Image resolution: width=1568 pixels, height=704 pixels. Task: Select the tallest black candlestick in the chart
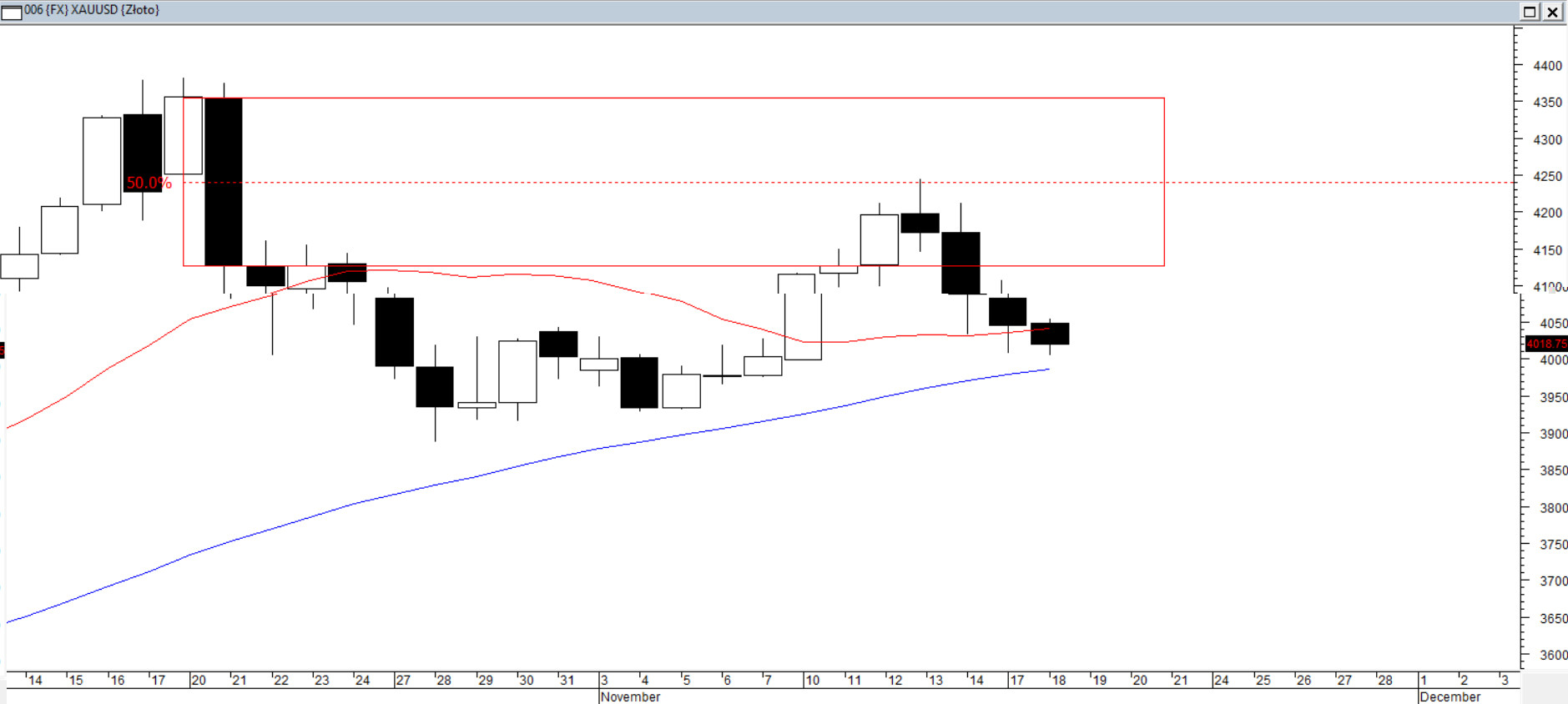coord(224,182)
